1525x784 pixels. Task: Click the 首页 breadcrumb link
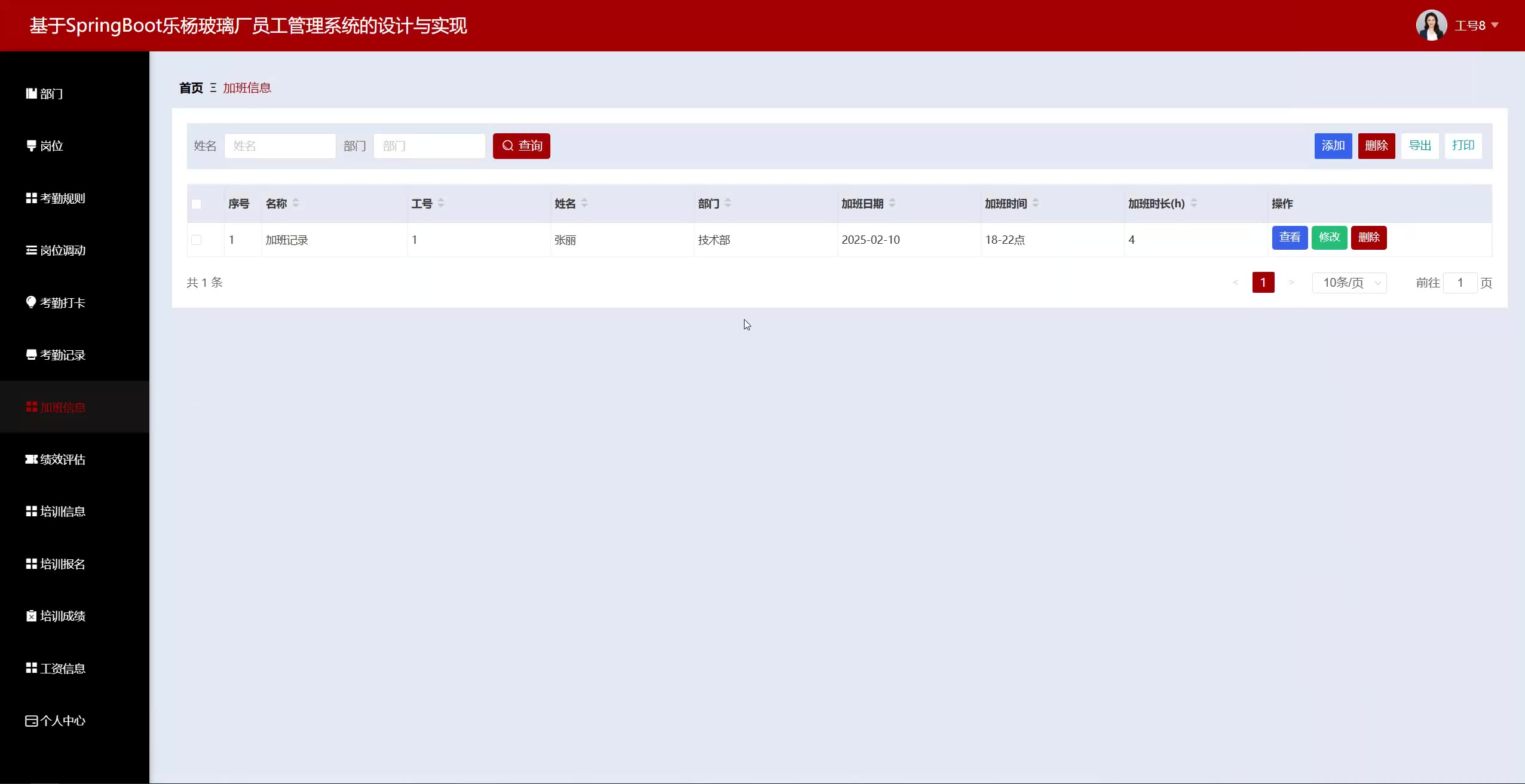point(191,88)
